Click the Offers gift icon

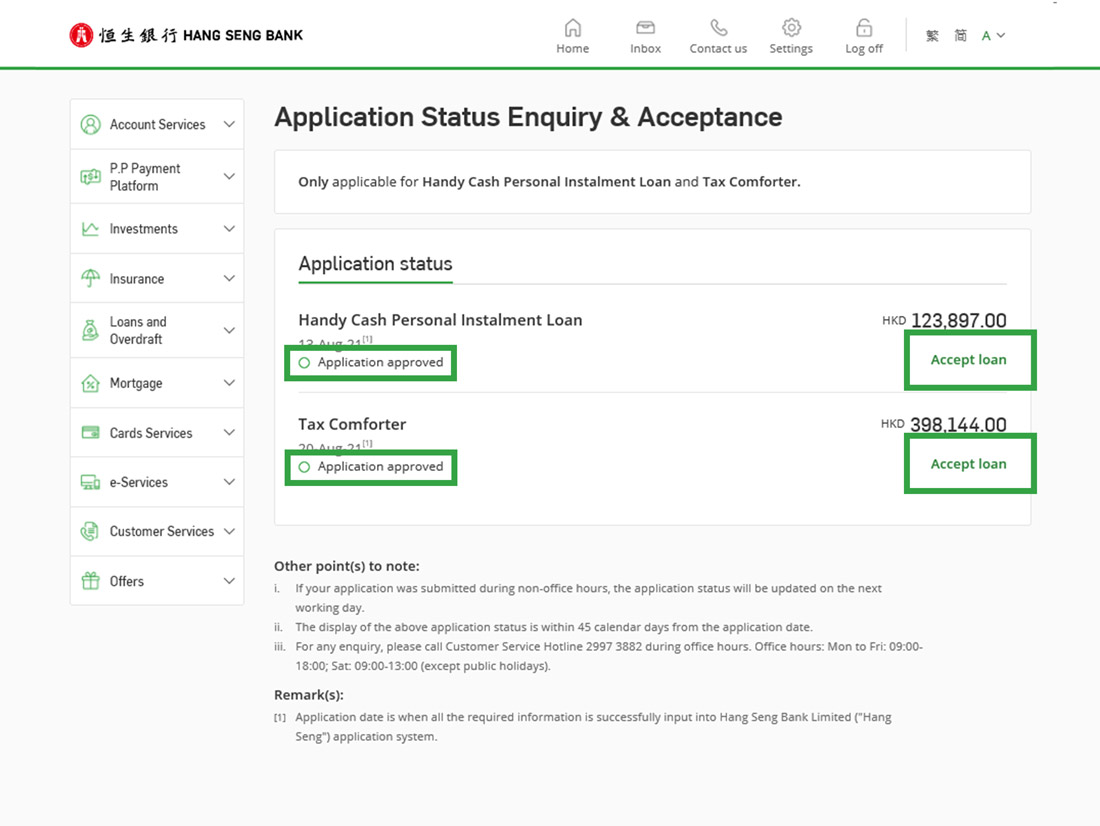[x=90, y=580]
